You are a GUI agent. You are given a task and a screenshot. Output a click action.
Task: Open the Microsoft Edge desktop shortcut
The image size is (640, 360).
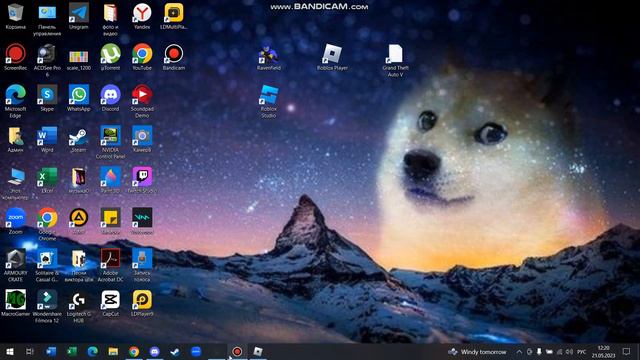pyautogui.click(x=16, y=102)
